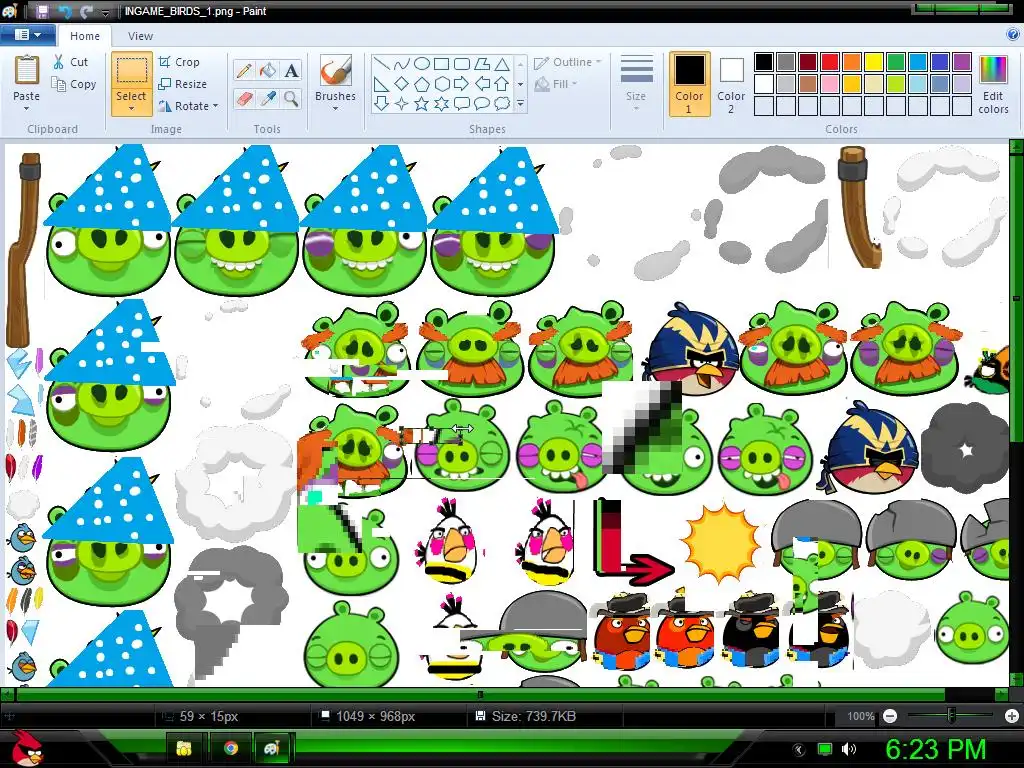The width and height of the screenshot is (1024, 768).
Task: Open Customize Quick Access Toolbar arrow
Action: pyautogui.click(x=106, y=12)
